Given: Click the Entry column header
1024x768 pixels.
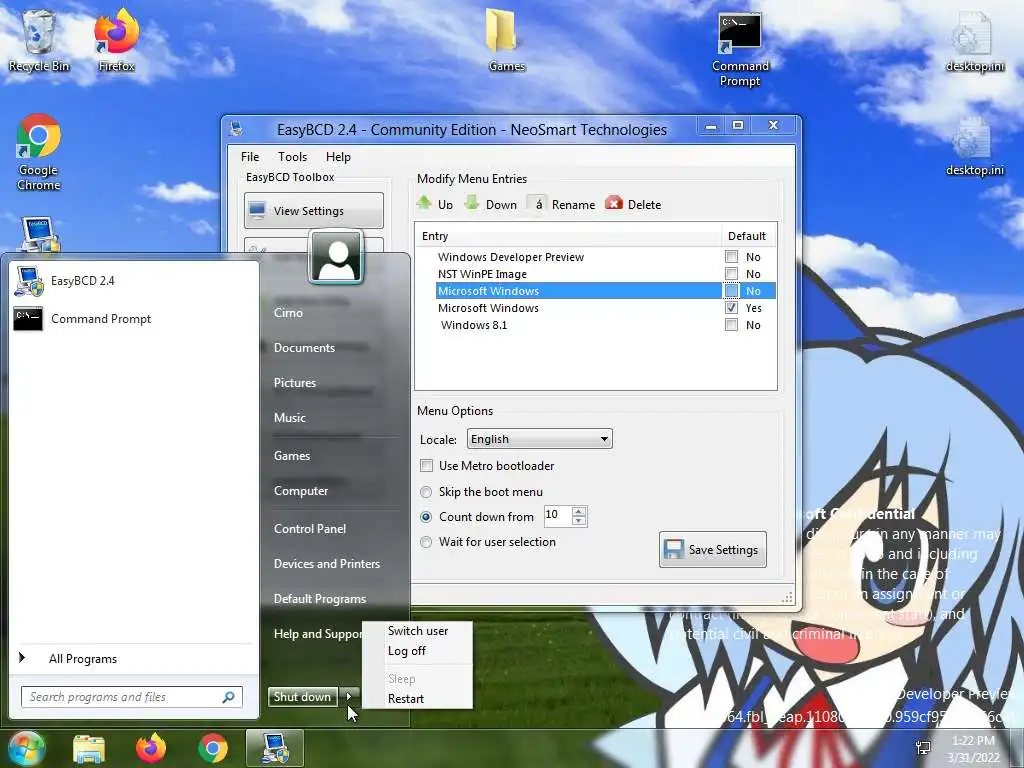Looking at the screenshot, I should point(568,236).
